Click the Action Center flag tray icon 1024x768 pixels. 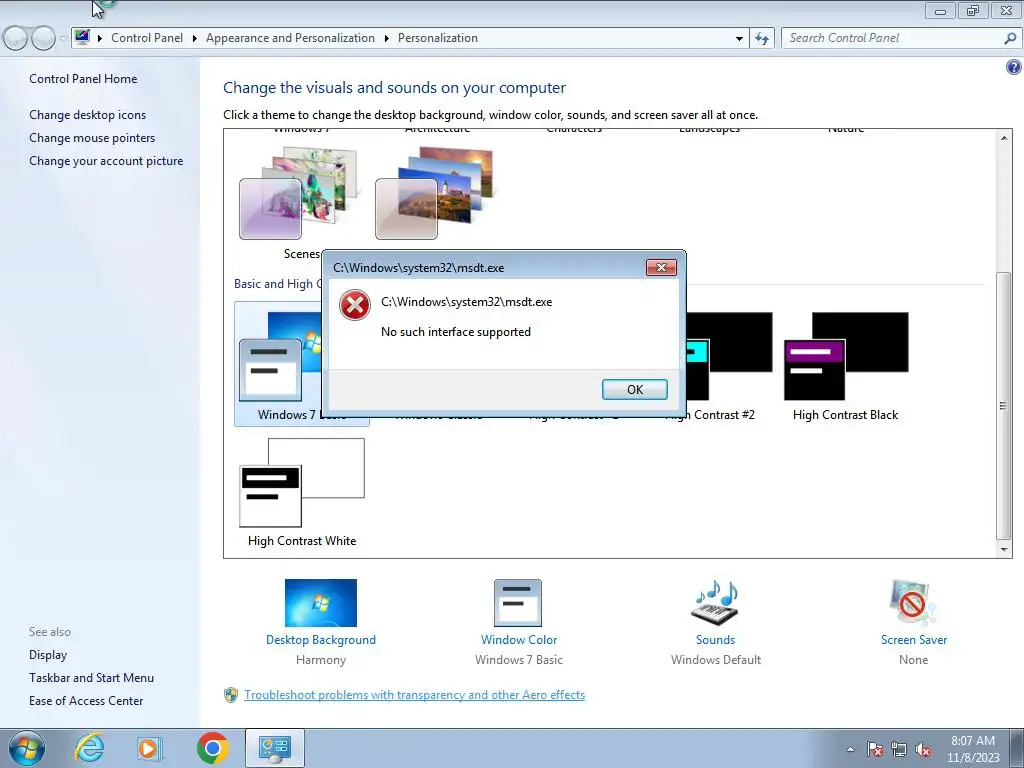(x=875, y=749)
